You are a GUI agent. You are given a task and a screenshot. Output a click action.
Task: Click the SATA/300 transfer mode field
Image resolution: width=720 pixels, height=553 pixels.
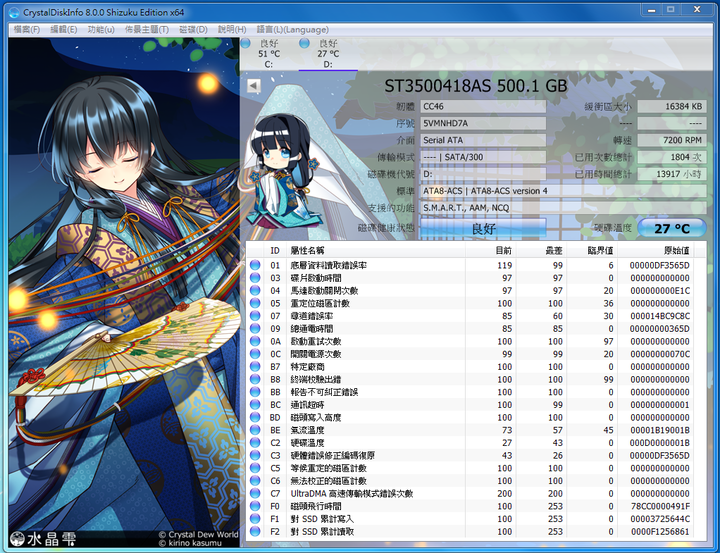pyautogui.click(x=483, y=157)
